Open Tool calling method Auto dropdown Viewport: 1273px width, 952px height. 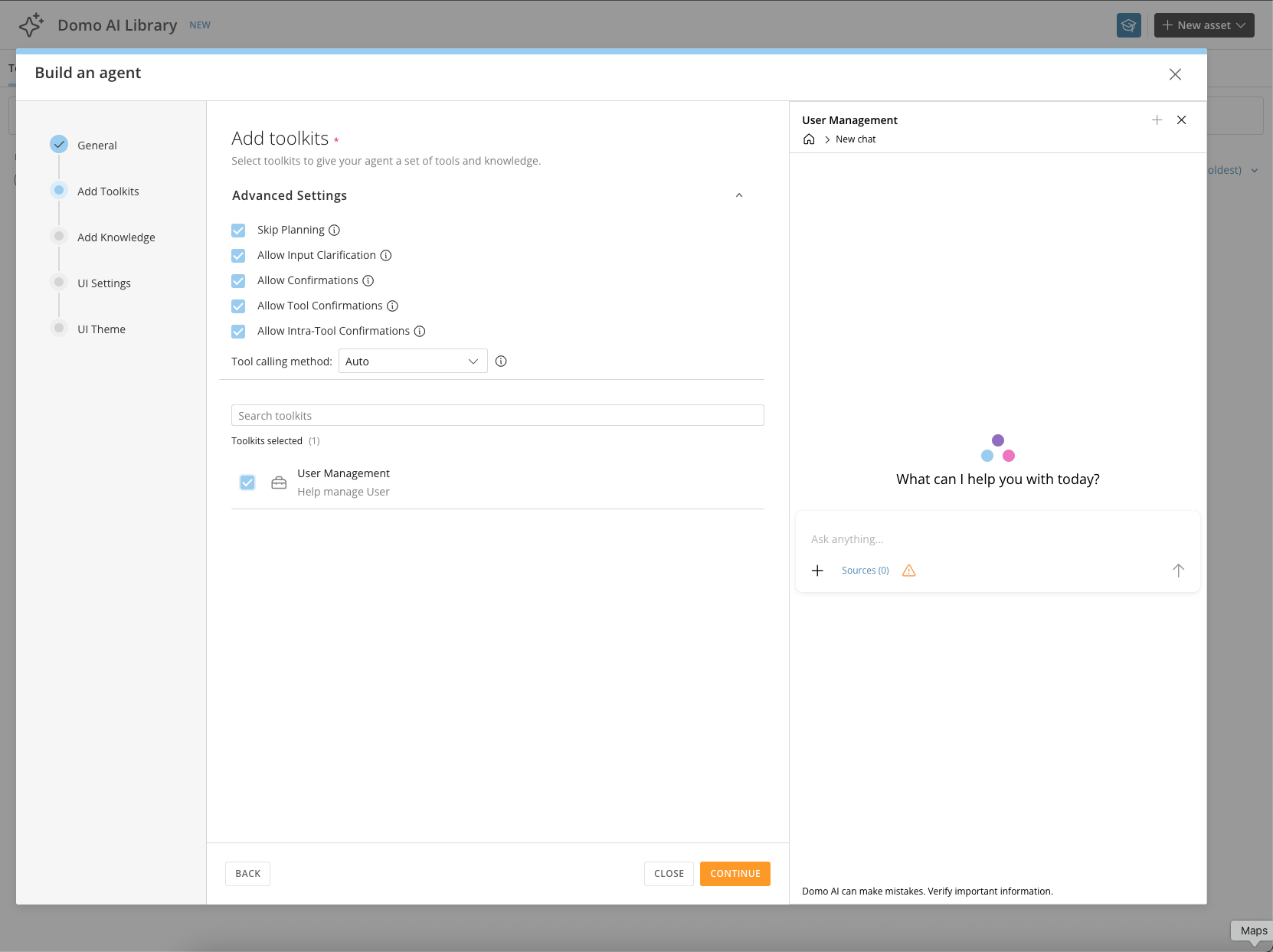413,361
